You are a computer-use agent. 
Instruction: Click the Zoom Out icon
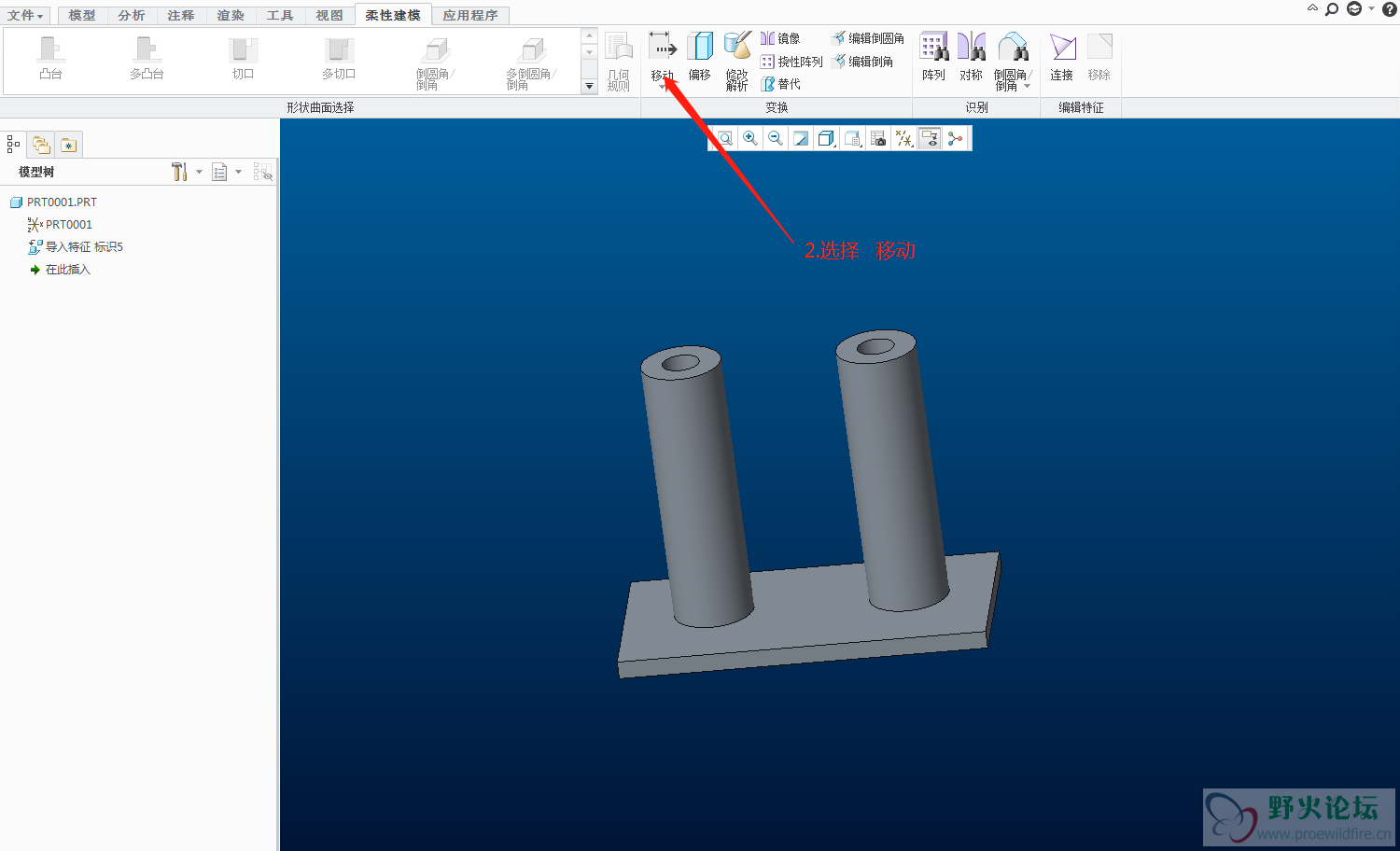[776, 138]
